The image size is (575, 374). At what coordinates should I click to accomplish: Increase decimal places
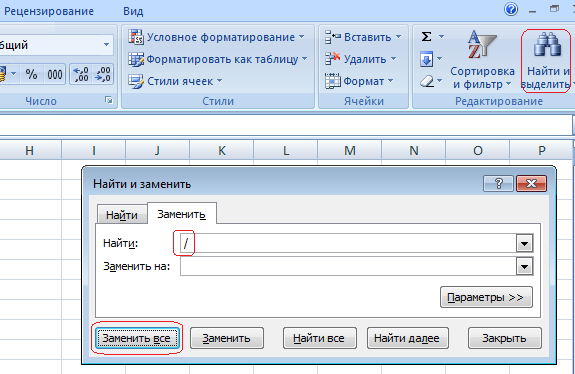[x=81, y=74]
